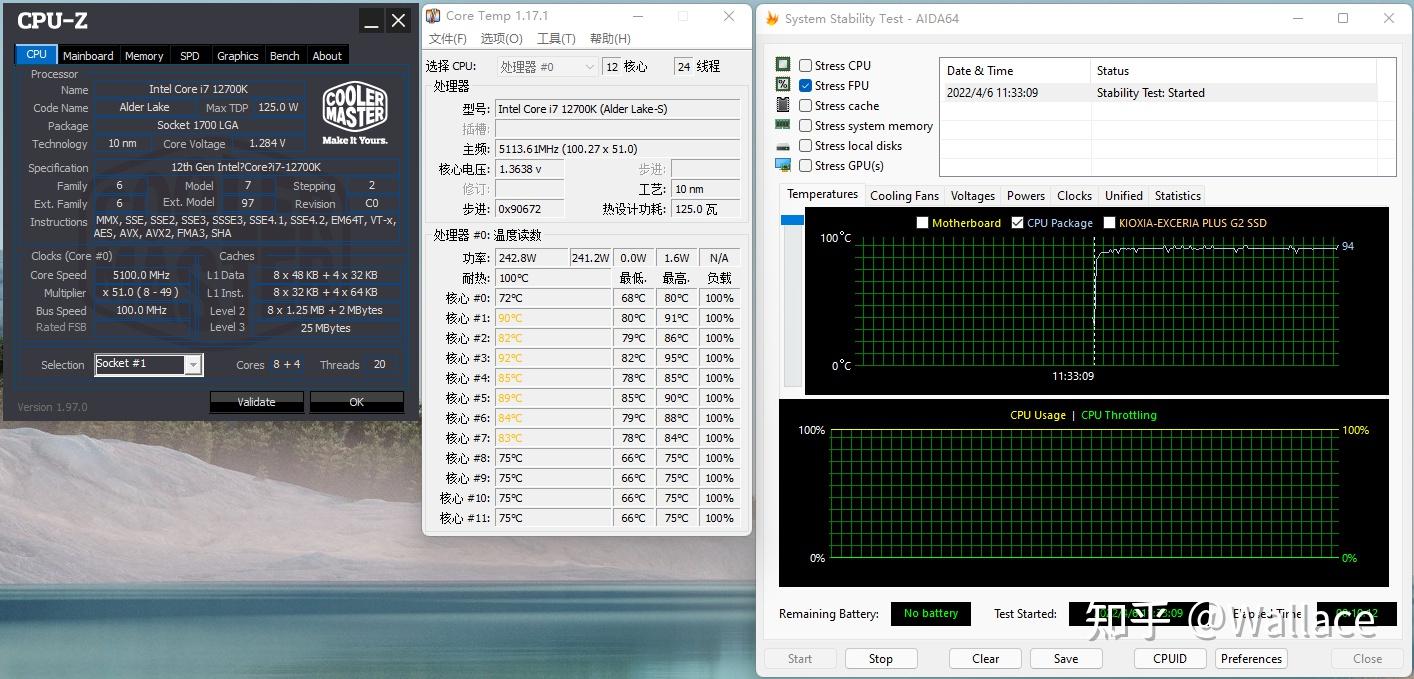The width and height of the screenshot is (1414, 679).
Task: Click the OK button in CPU-Z
Action: click(x=357, y=402)
